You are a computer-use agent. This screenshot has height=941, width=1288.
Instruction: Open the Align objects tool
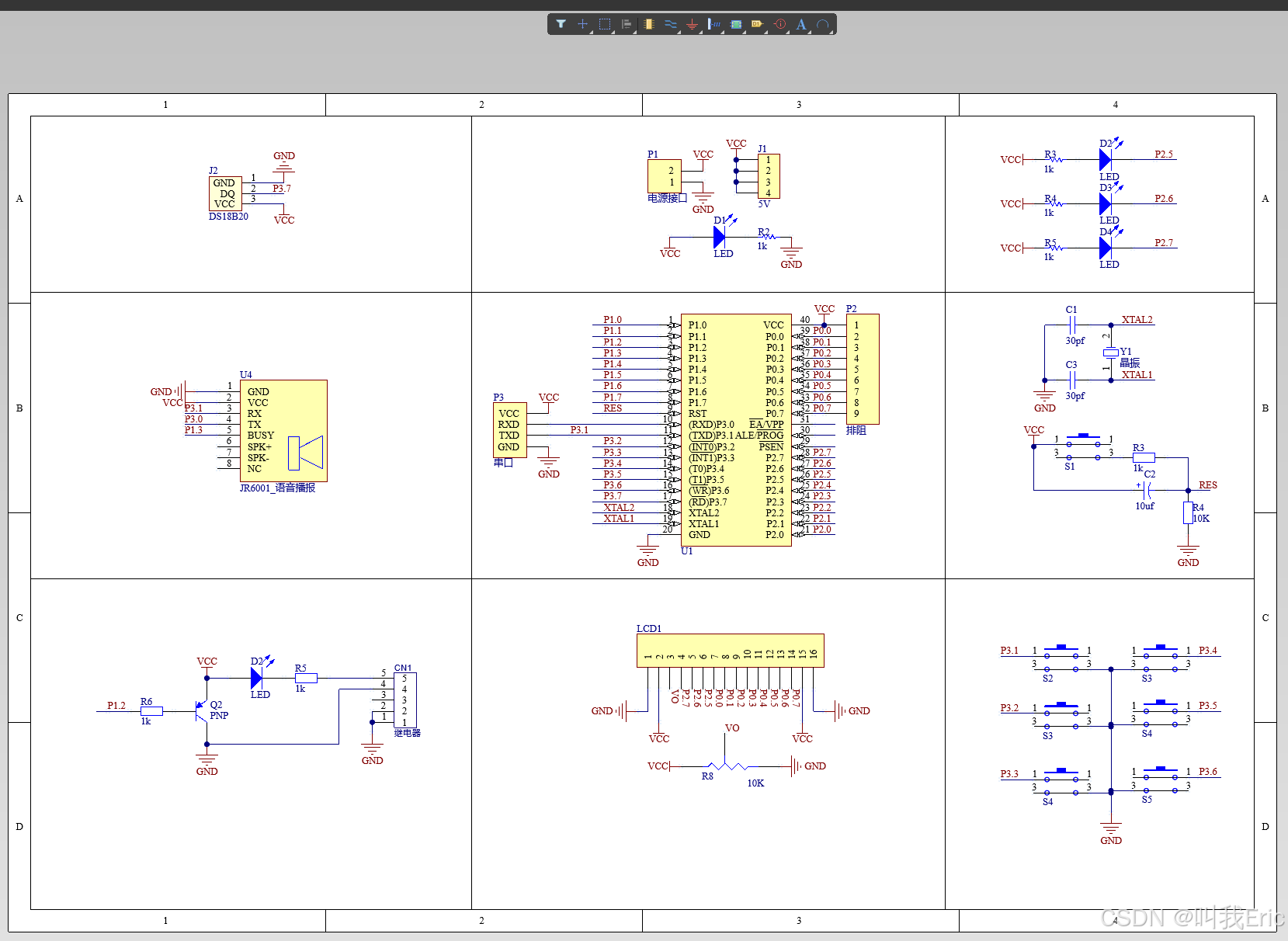[627, 24]
